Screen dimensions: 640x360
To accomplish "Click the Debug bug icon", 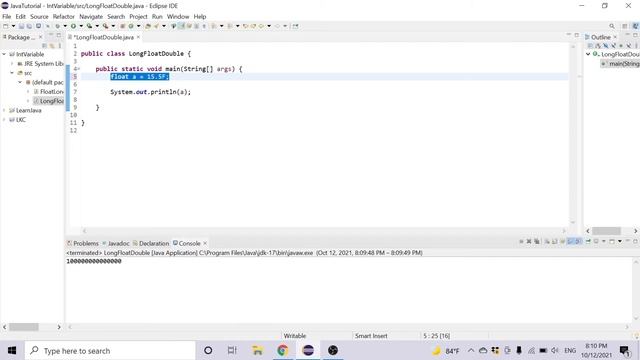I will pyautogui.click(x=58, y=26).
